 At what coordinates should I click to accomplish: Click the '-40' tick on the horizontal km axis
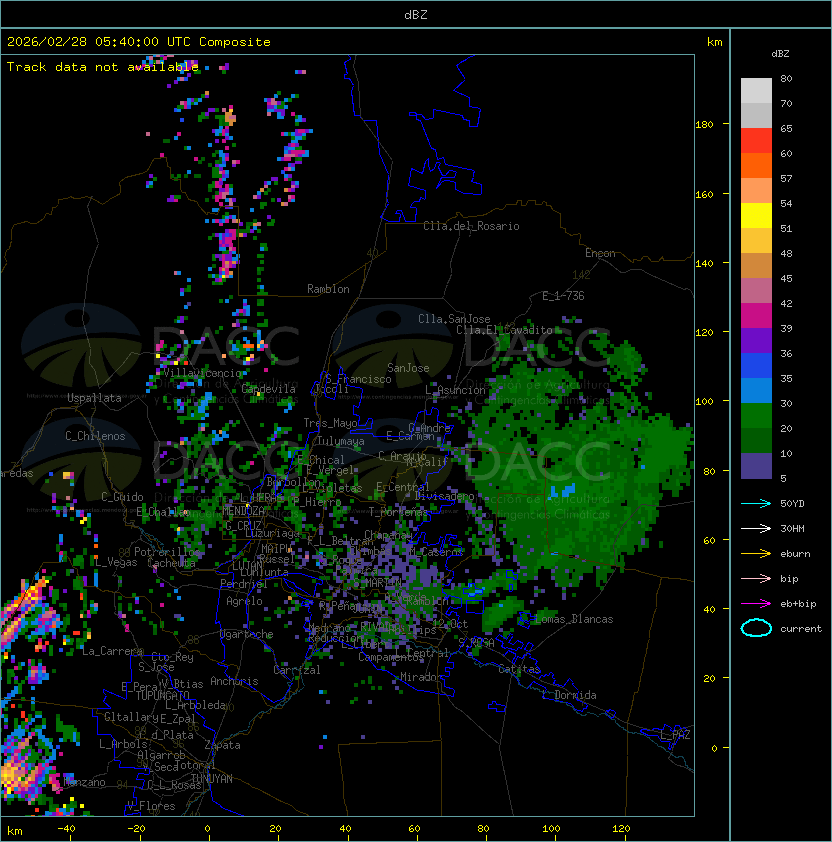[66, 829]
